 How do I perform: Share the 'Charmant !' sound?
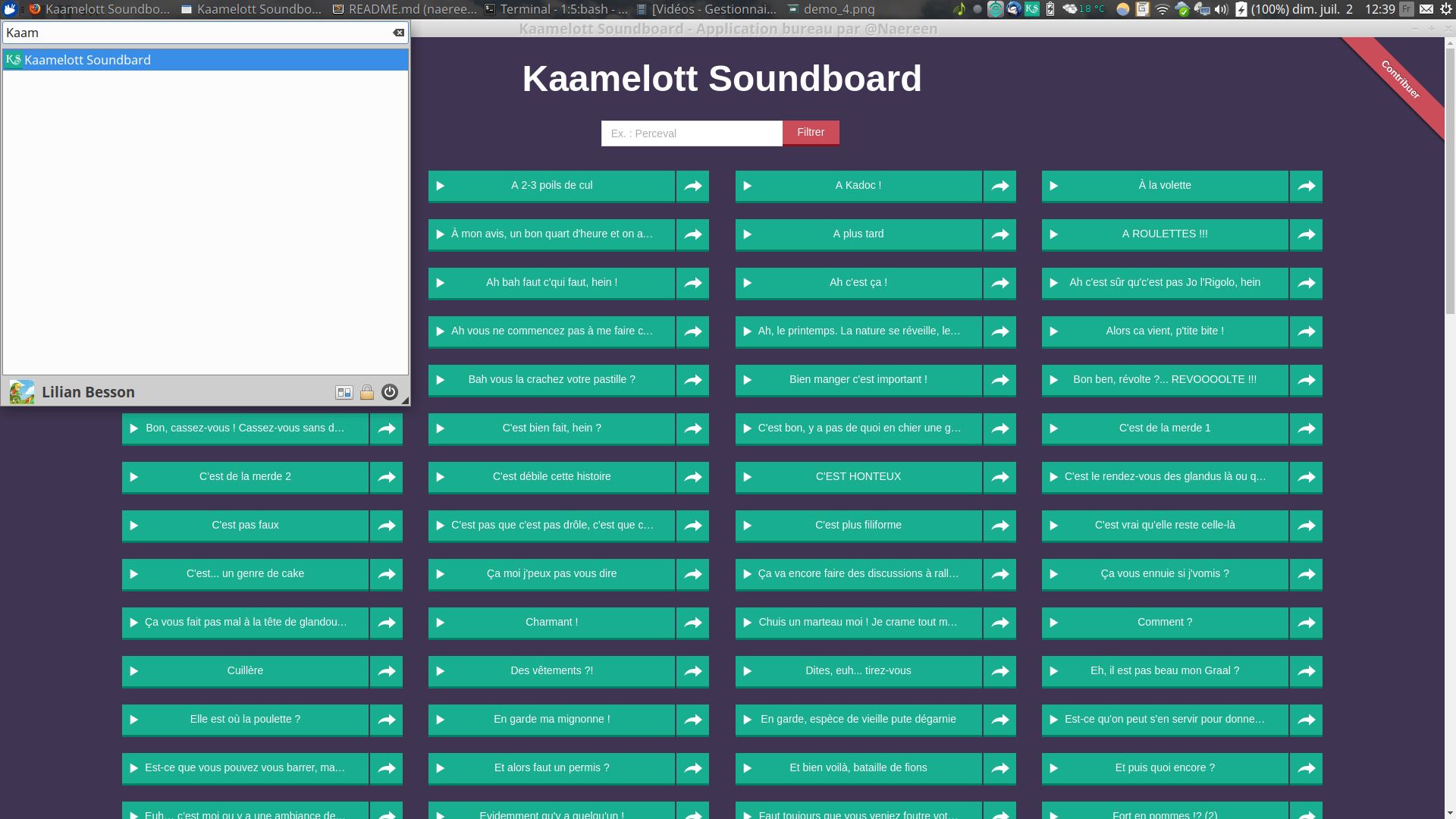[692, 623]
